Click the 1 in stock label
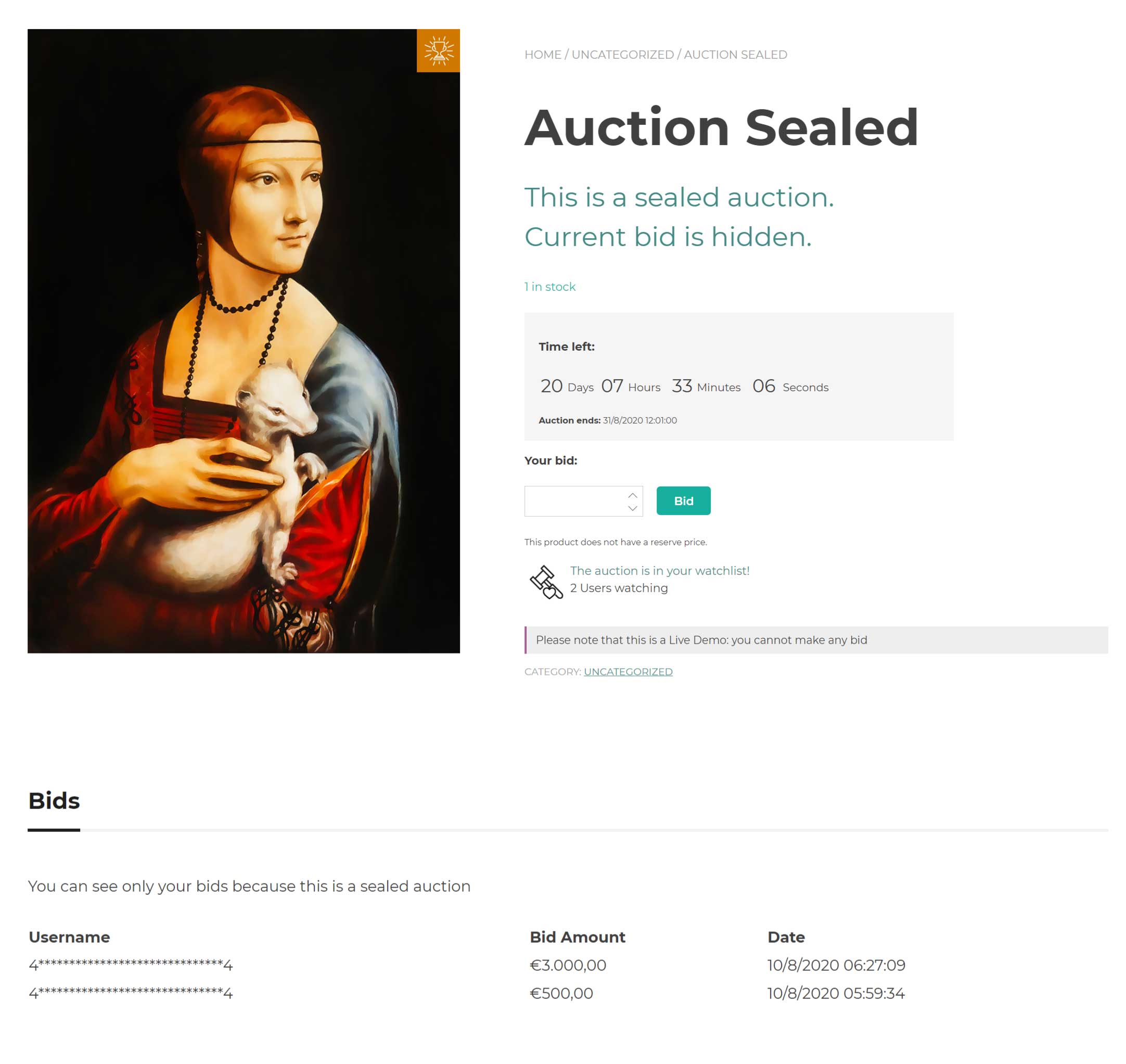 (549, 286)
